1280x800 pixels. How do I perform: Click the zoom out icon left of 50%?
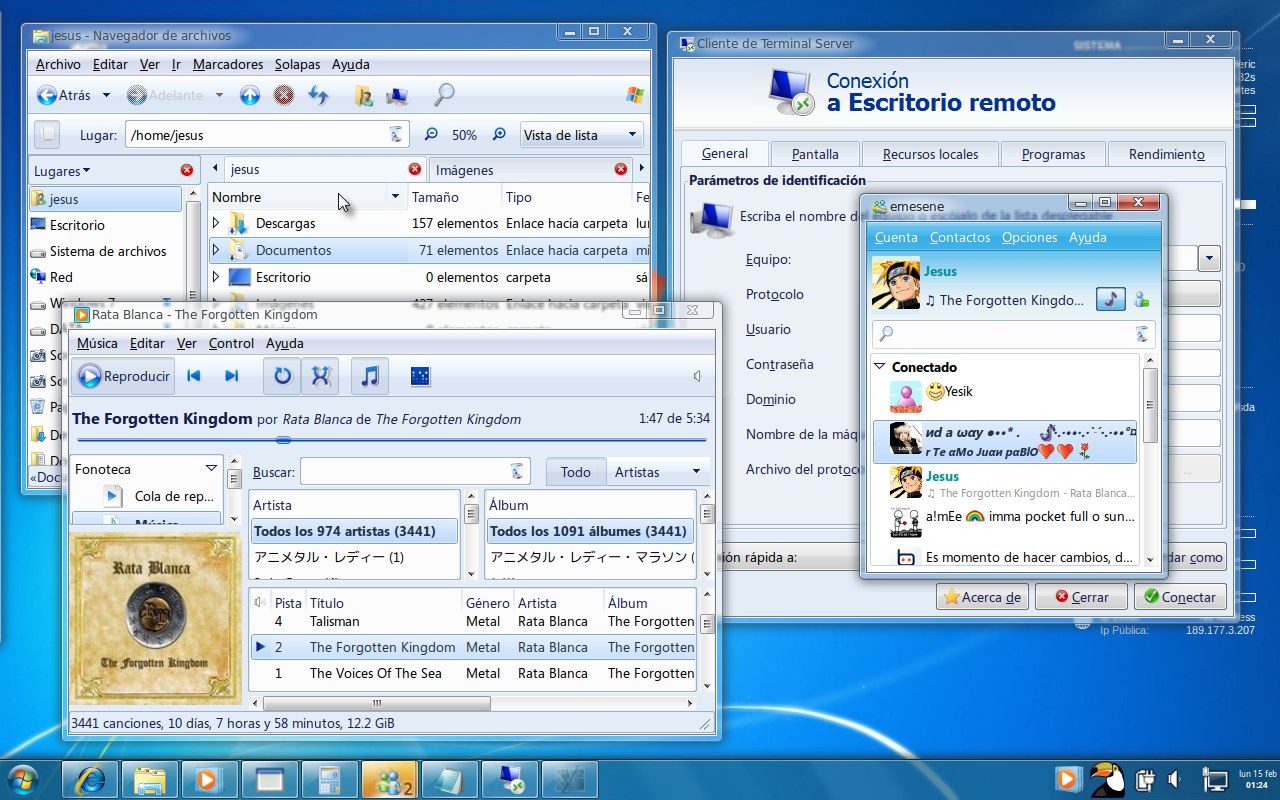[x=431, y=135]
